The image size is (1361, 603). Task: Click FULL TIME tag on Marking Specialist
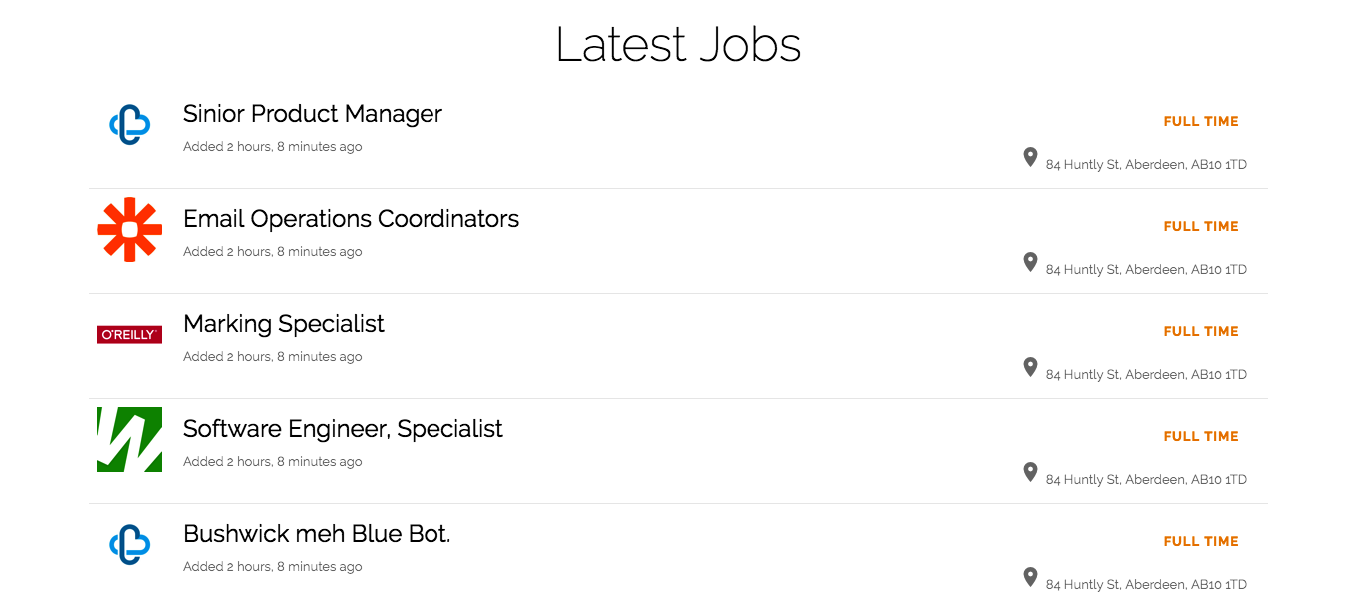point(1201,331)
